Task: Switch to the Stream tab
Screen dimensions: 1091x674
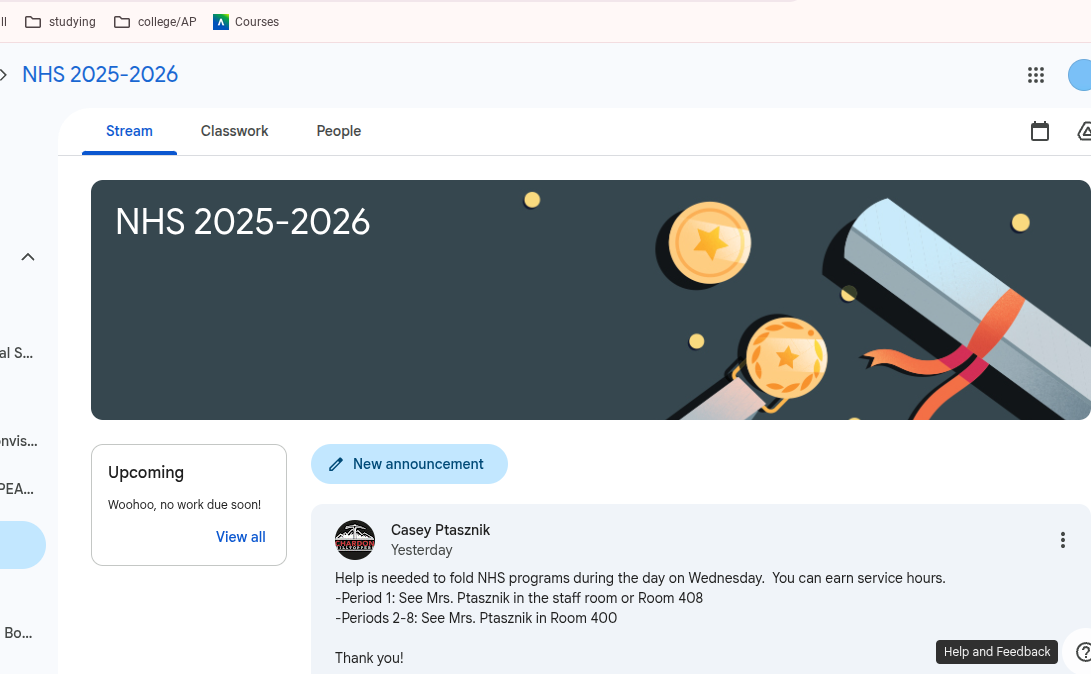Action: point(129,131)
